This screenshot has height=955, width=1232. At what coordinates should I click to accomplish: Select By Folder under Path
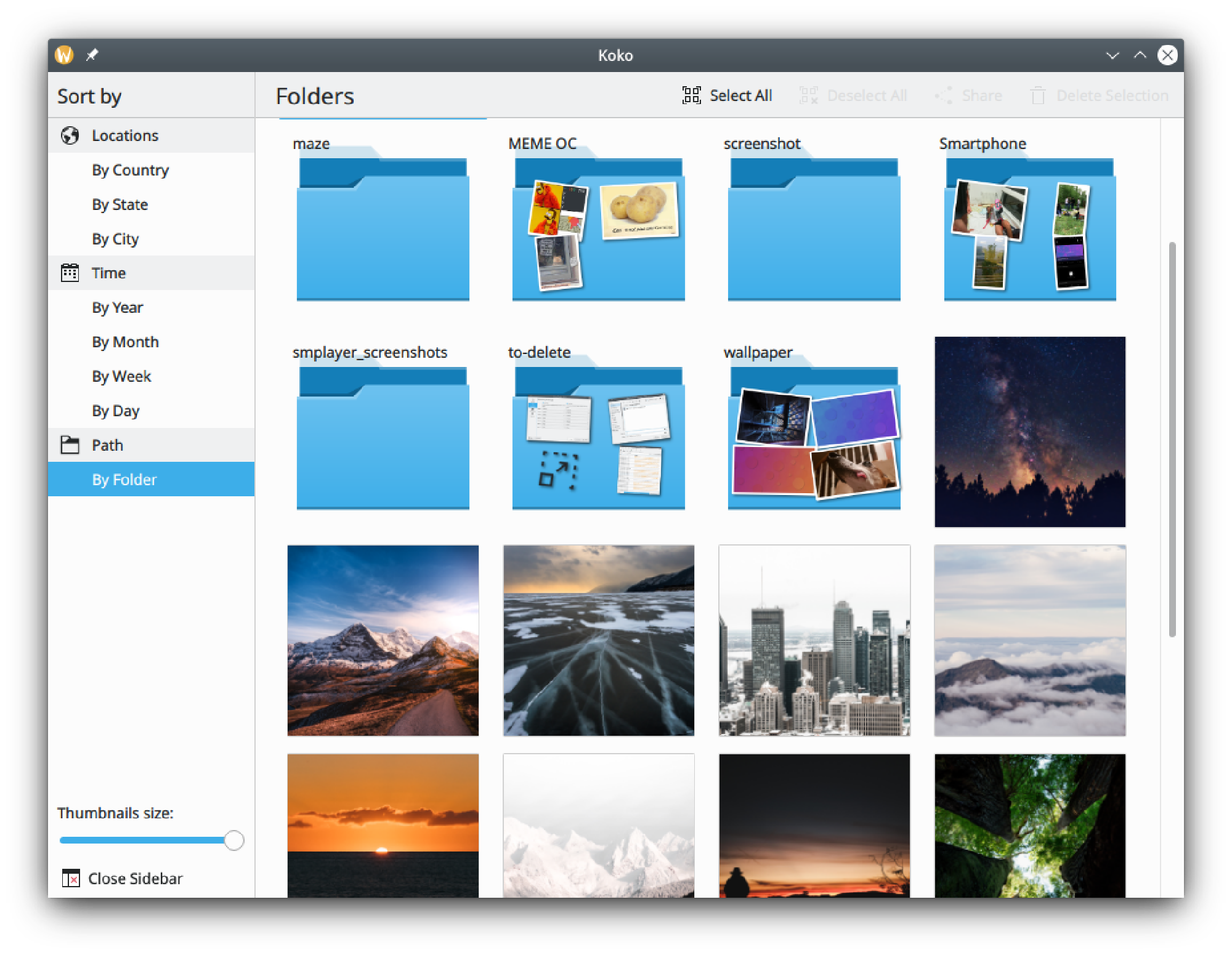(x=124, y=479)
